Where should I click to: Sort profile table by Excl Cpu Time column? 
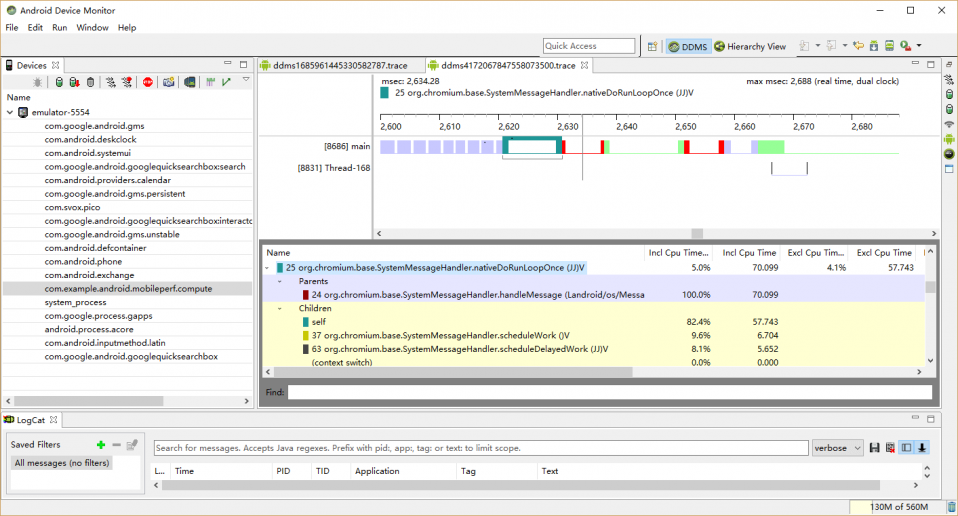tap(884, 253)
